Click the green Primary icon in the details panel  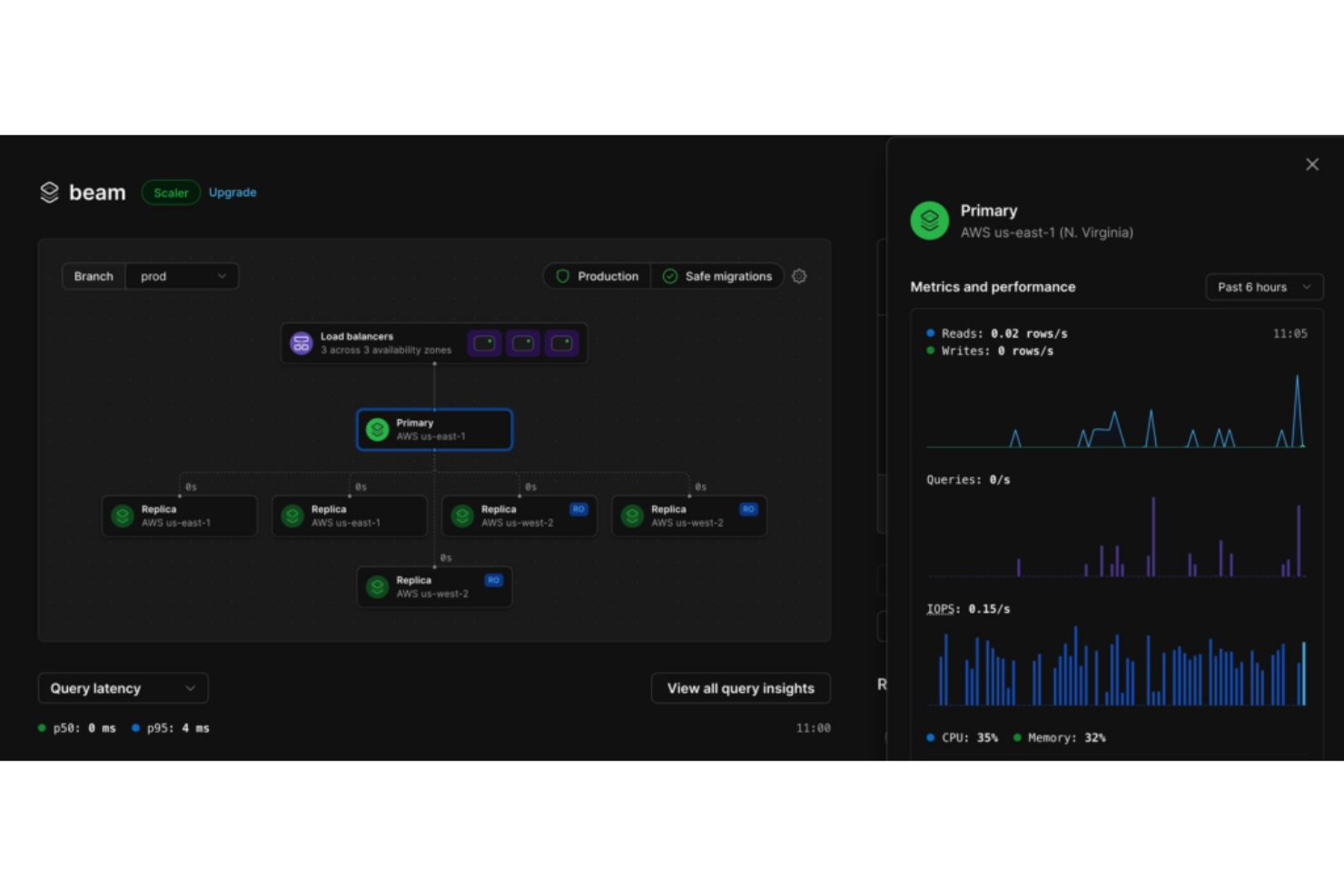pos(929,220)
